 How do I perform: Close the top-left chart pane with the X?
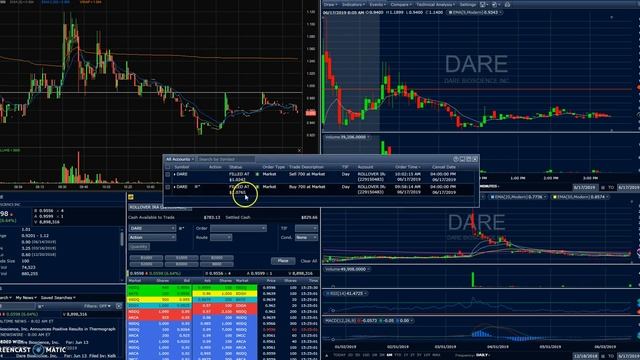(x=300, y=151)
